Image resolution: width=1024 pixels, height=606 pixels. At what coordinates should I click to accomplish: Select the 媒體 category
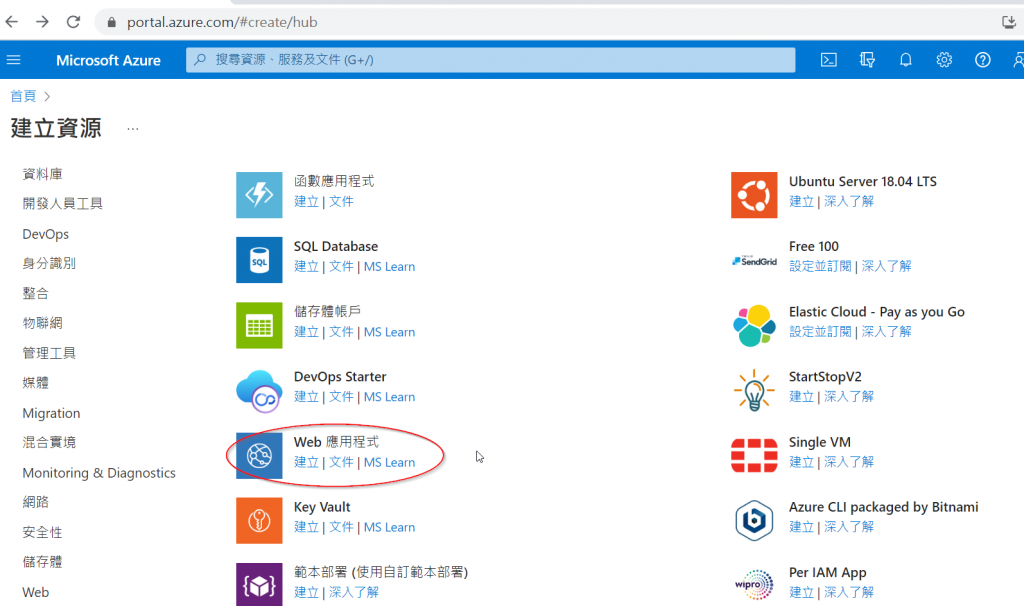tap(35, 383)
